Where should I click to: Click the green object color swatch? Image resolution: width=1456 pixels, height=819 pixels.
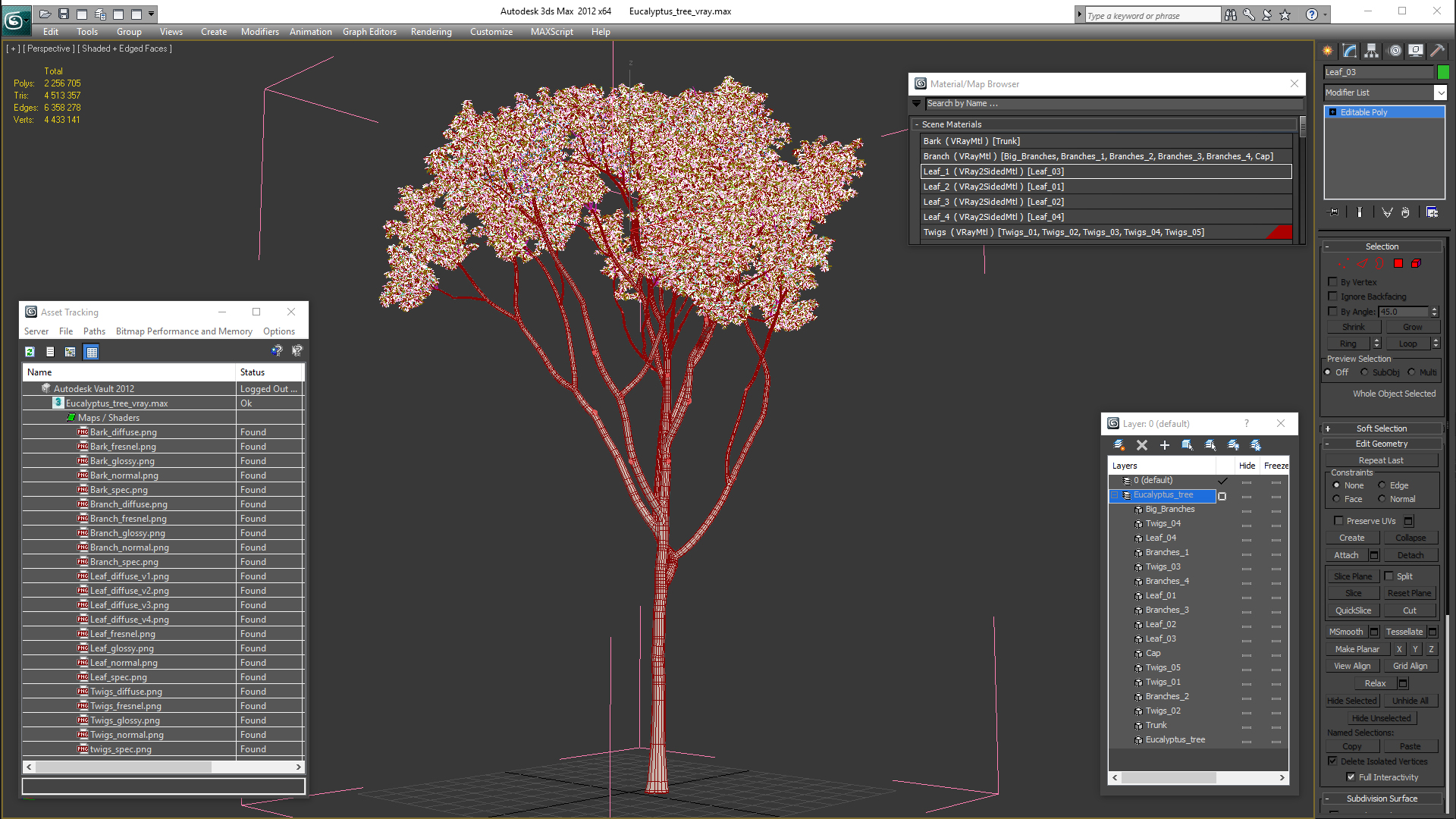pyautogui.click(x=1443, y=72)
